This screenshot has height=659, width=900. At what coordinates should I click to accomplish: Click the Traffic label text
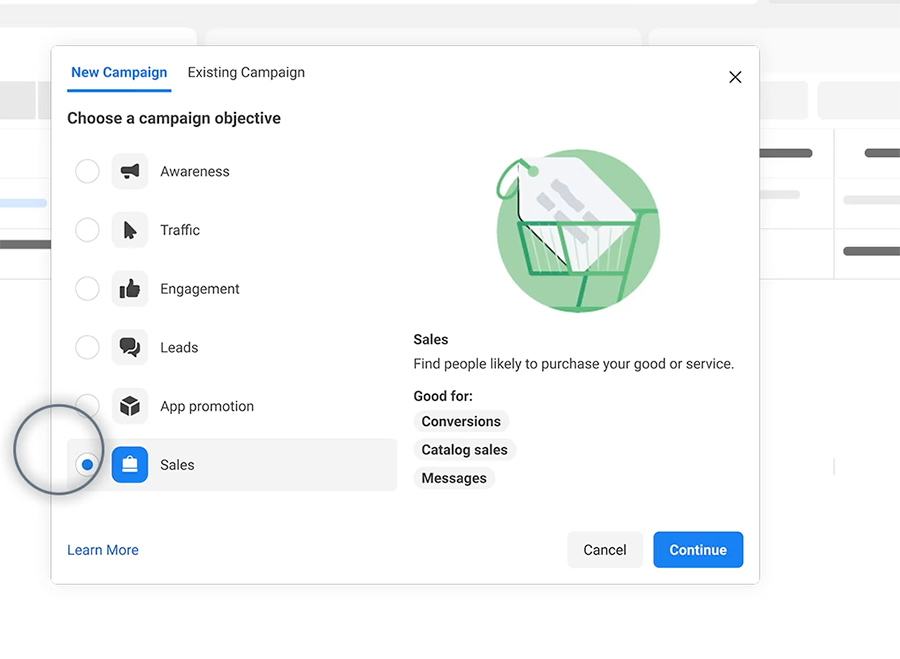point(180,230)
